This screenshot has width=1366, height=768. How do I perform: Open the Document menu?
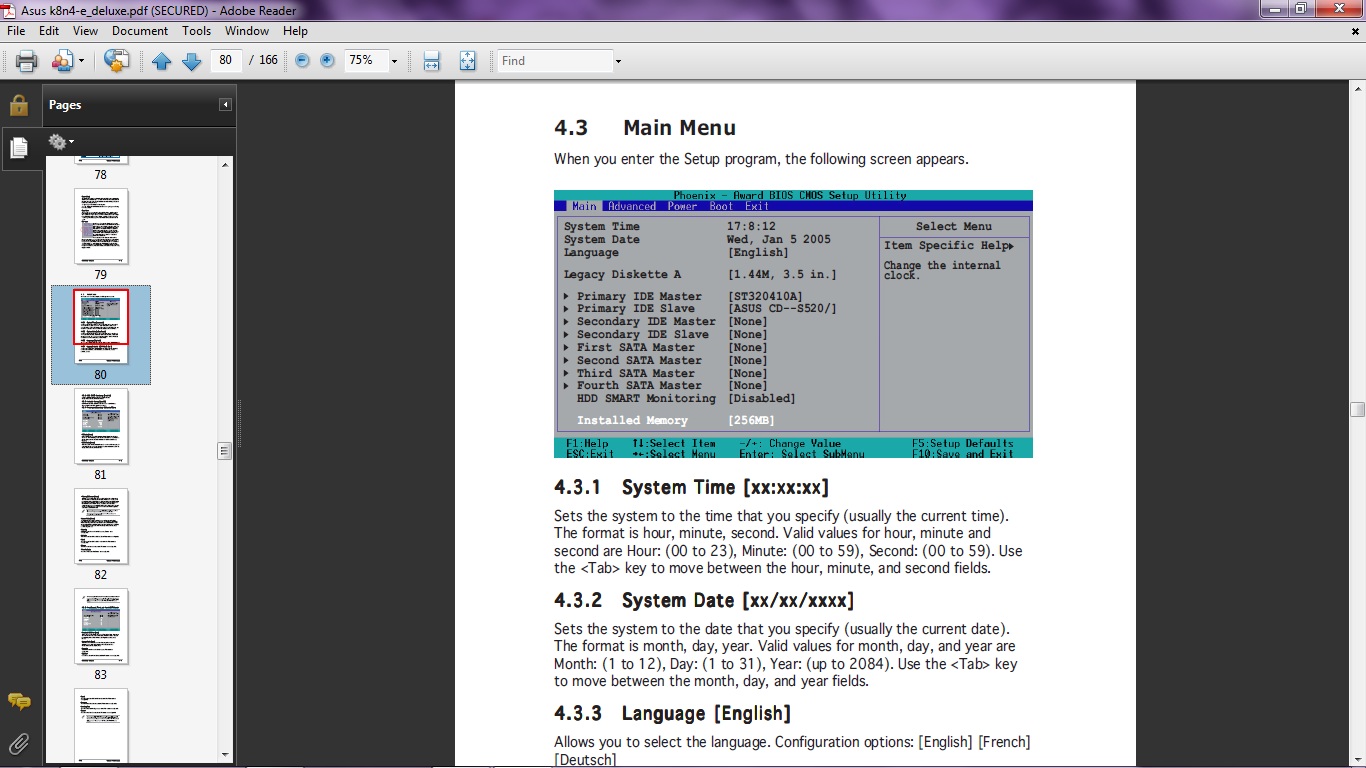[x=140, y=31]
